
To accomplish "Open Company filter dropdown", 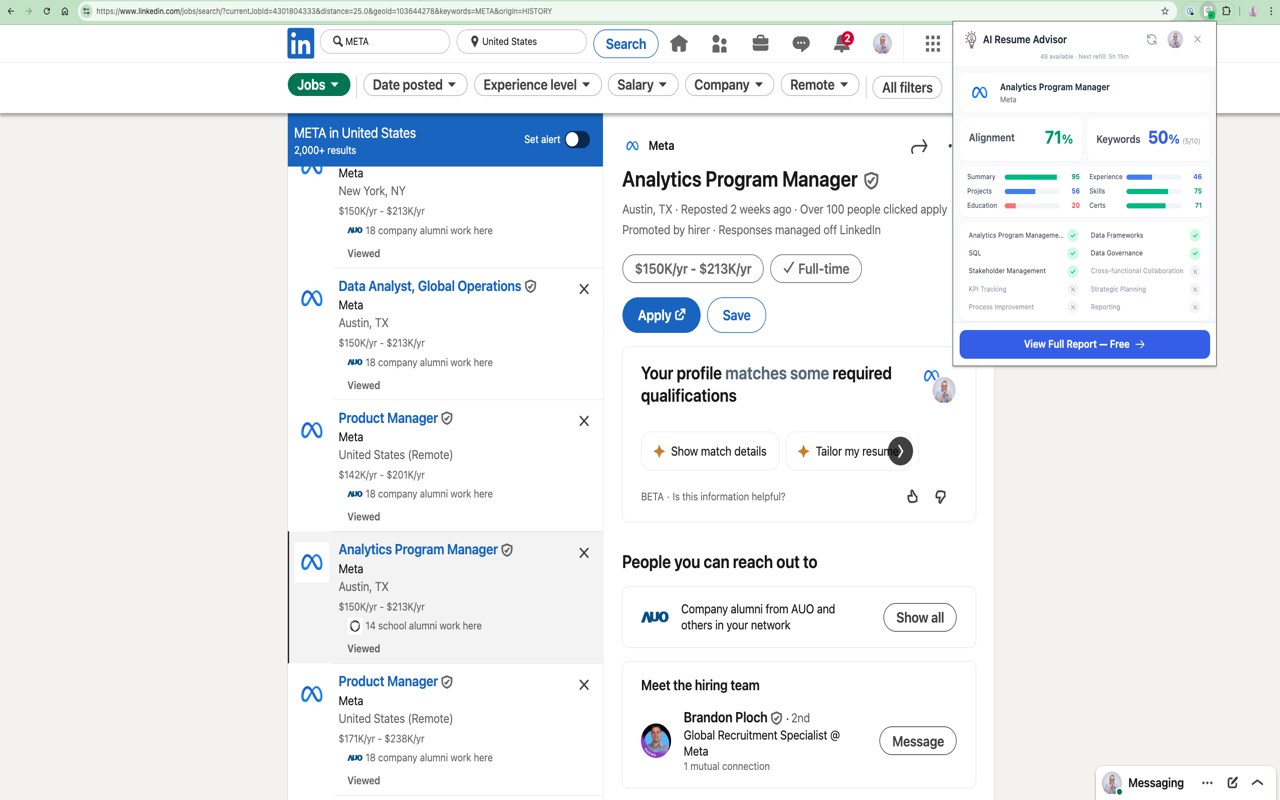I will coord(730,85).
